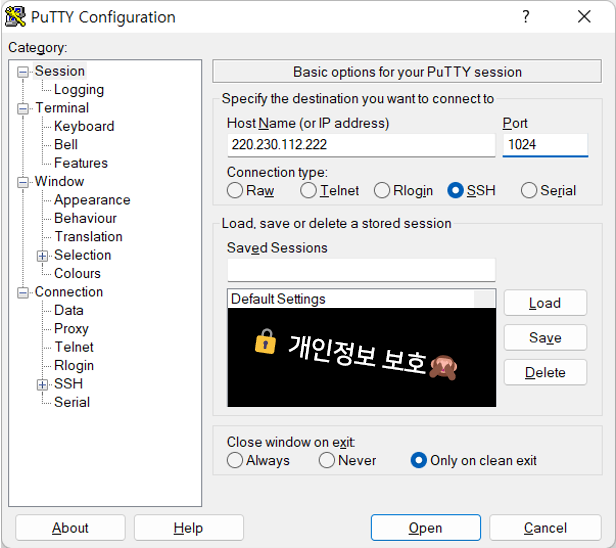Viewport: 616px width, 548px height.
Task: Open the Terminal category
Action: (62, 108)
